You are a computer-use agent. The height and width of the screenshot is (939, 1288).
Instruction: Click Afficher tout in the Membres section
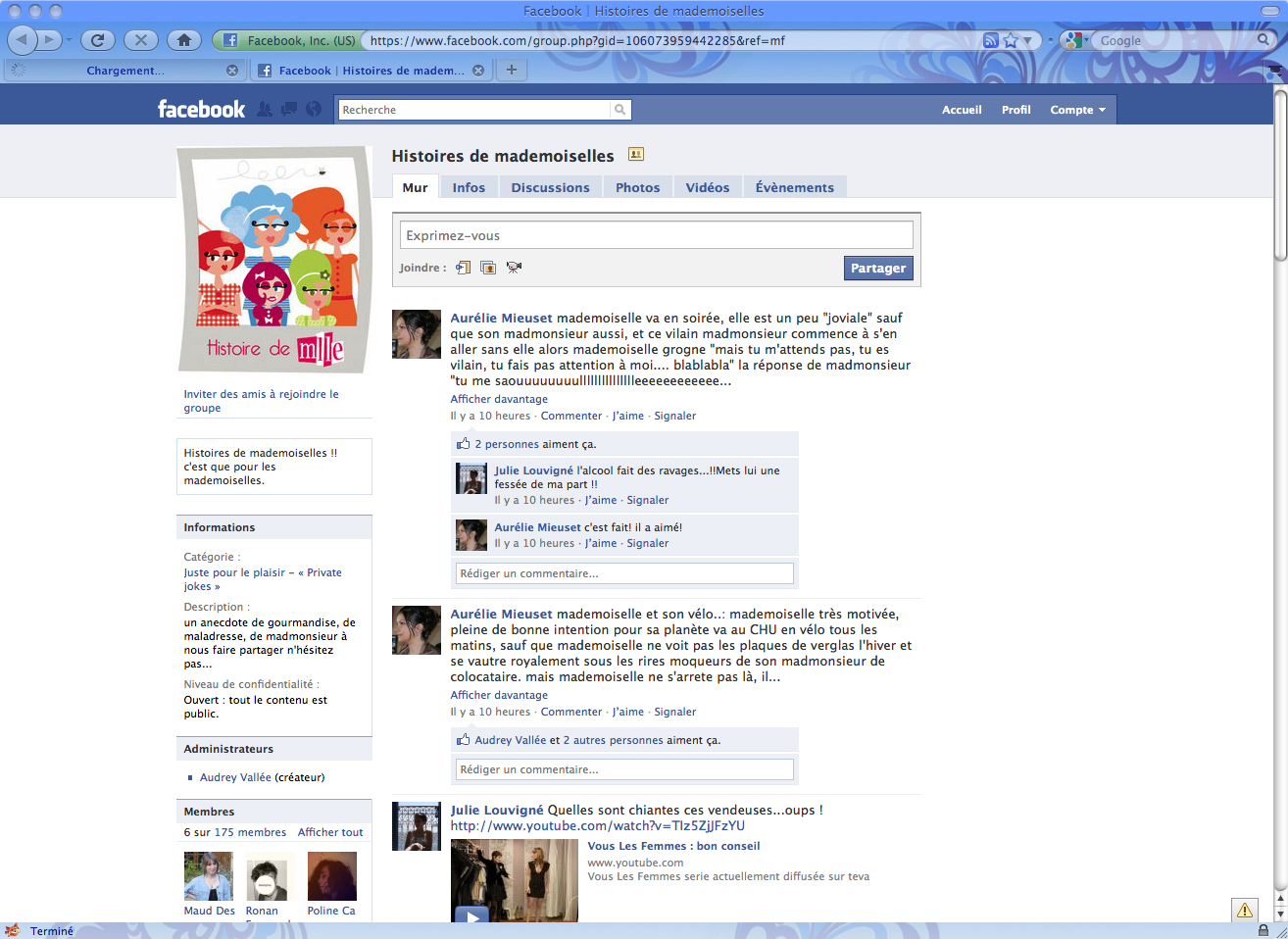(330, 832)
